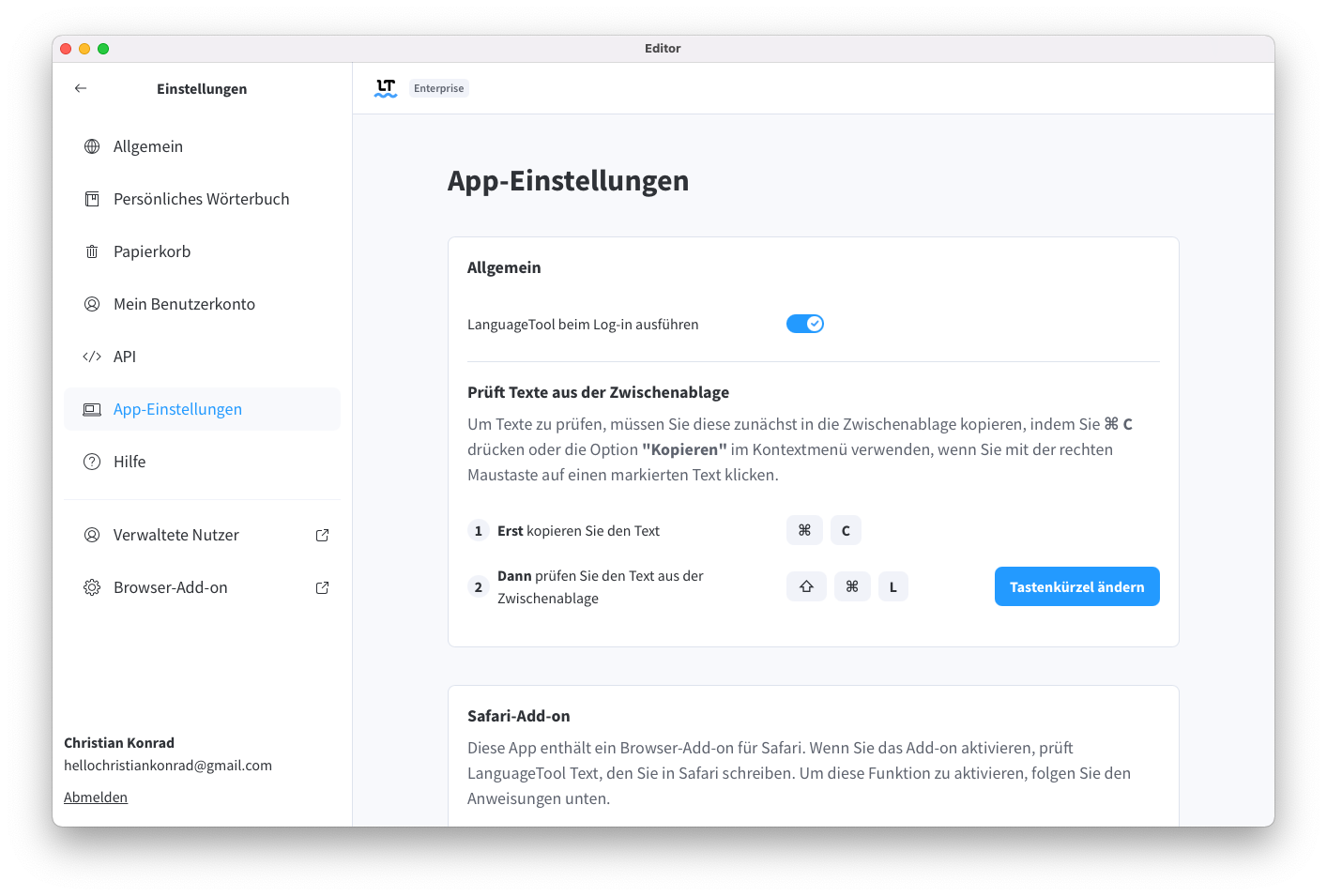
Task: Click the App-Einstellungen page heading
Action: [568, 180]
